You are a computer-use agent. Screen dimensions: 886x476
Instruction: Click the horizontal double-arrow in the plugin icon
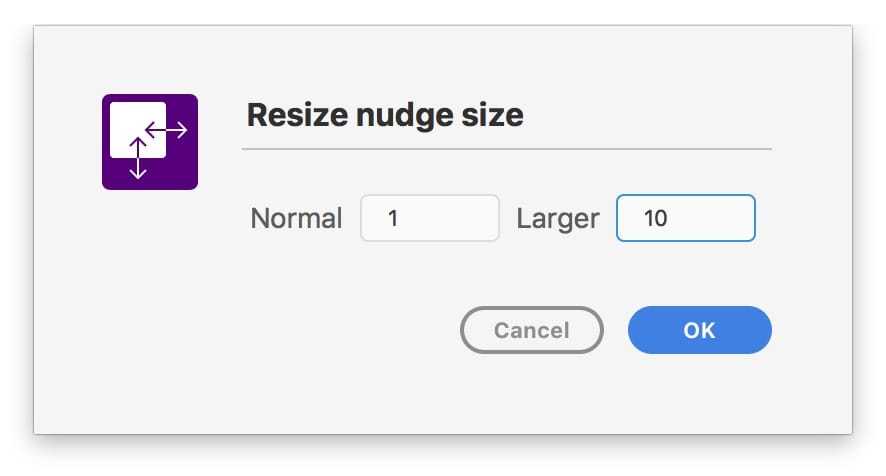pos(166,129)
